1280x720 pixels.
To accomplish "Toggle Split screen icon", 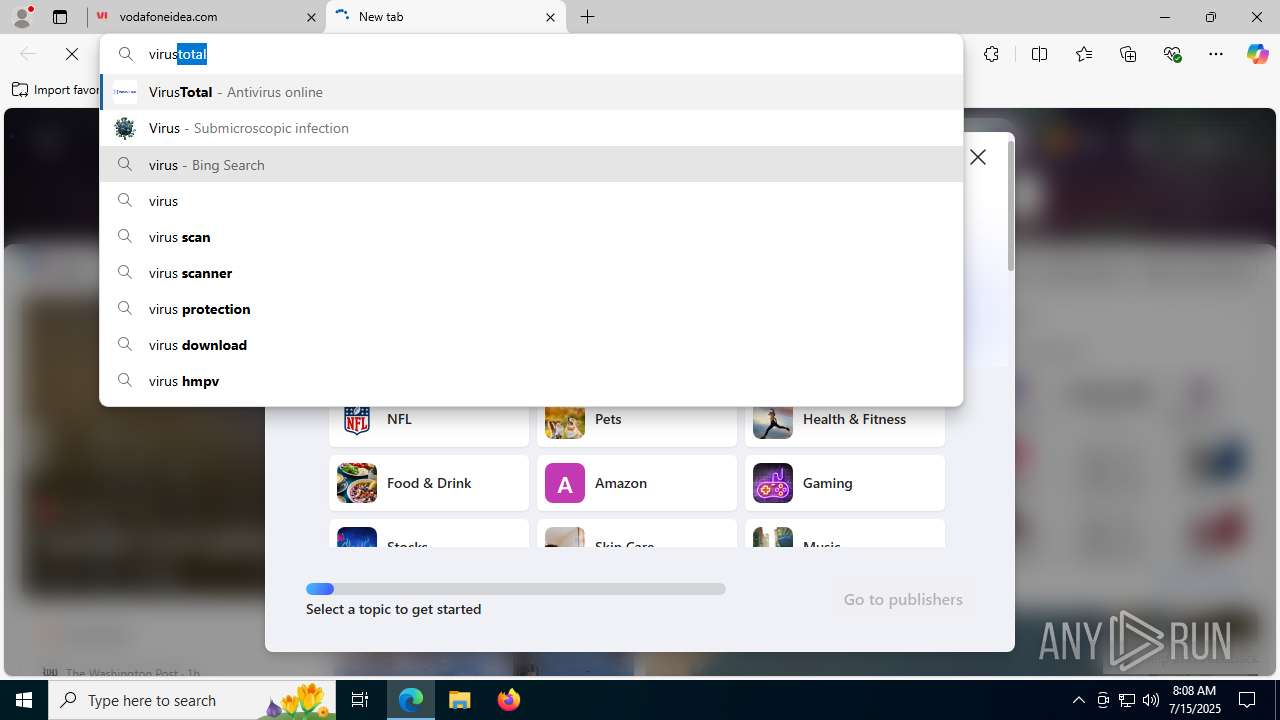I will (1039, 54).
